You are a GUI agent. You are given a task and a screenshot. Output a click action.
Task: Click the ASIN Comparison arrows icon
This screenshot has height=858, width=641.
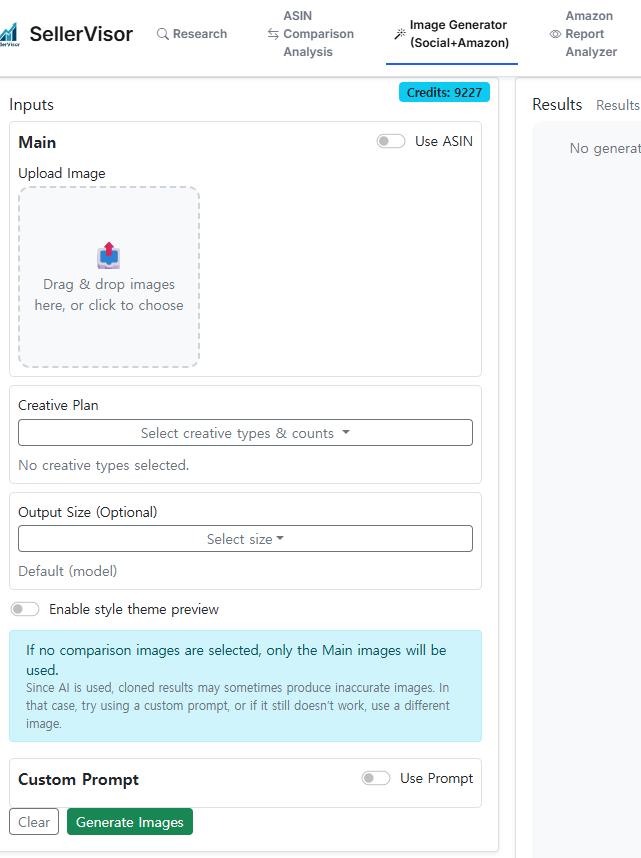(x=273, y=34)
